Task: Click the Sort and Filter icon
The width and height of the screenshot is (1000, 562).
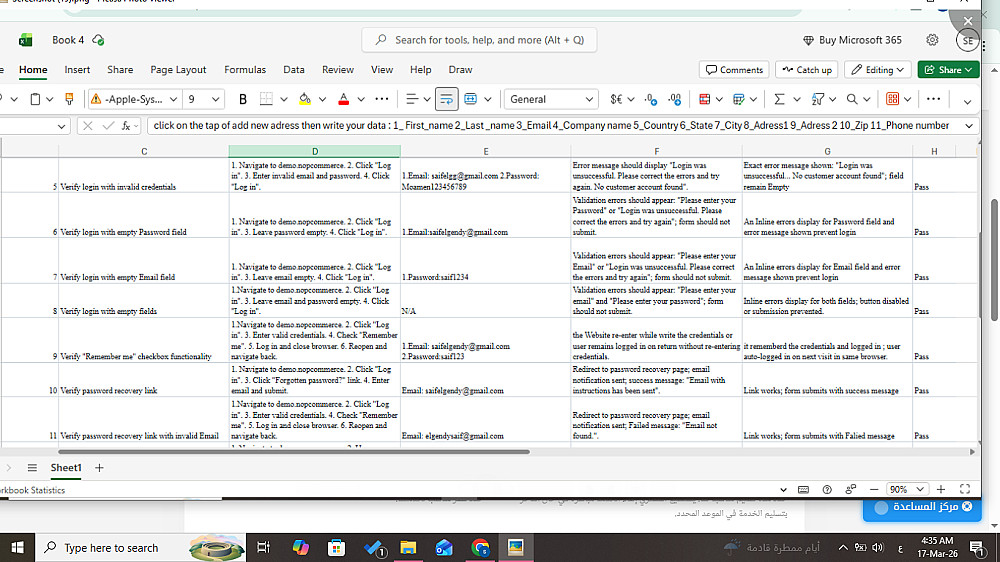Action: point(818,100)
